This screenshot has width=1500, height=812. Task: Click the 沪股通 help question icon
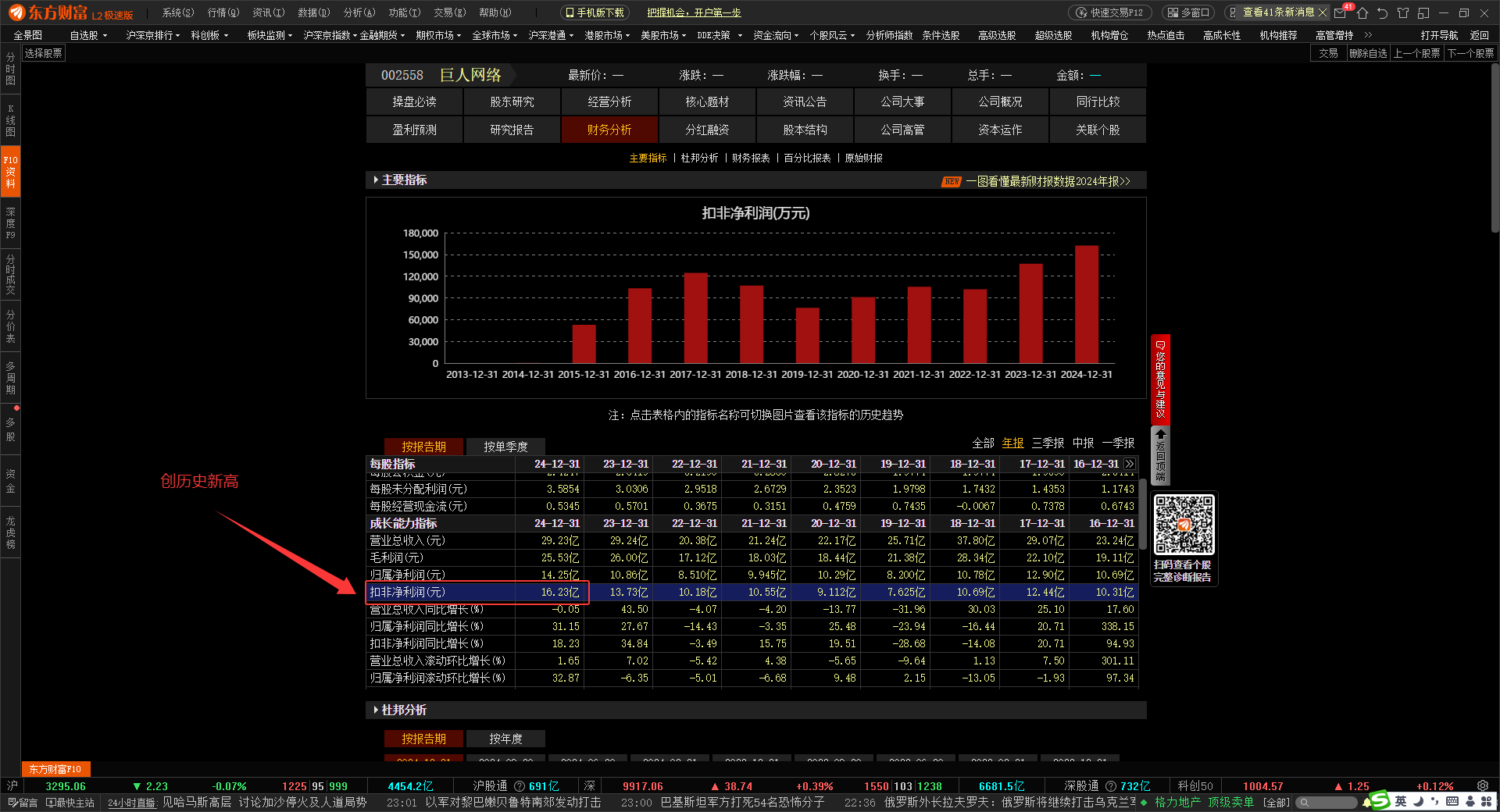(x=519, y=786)
